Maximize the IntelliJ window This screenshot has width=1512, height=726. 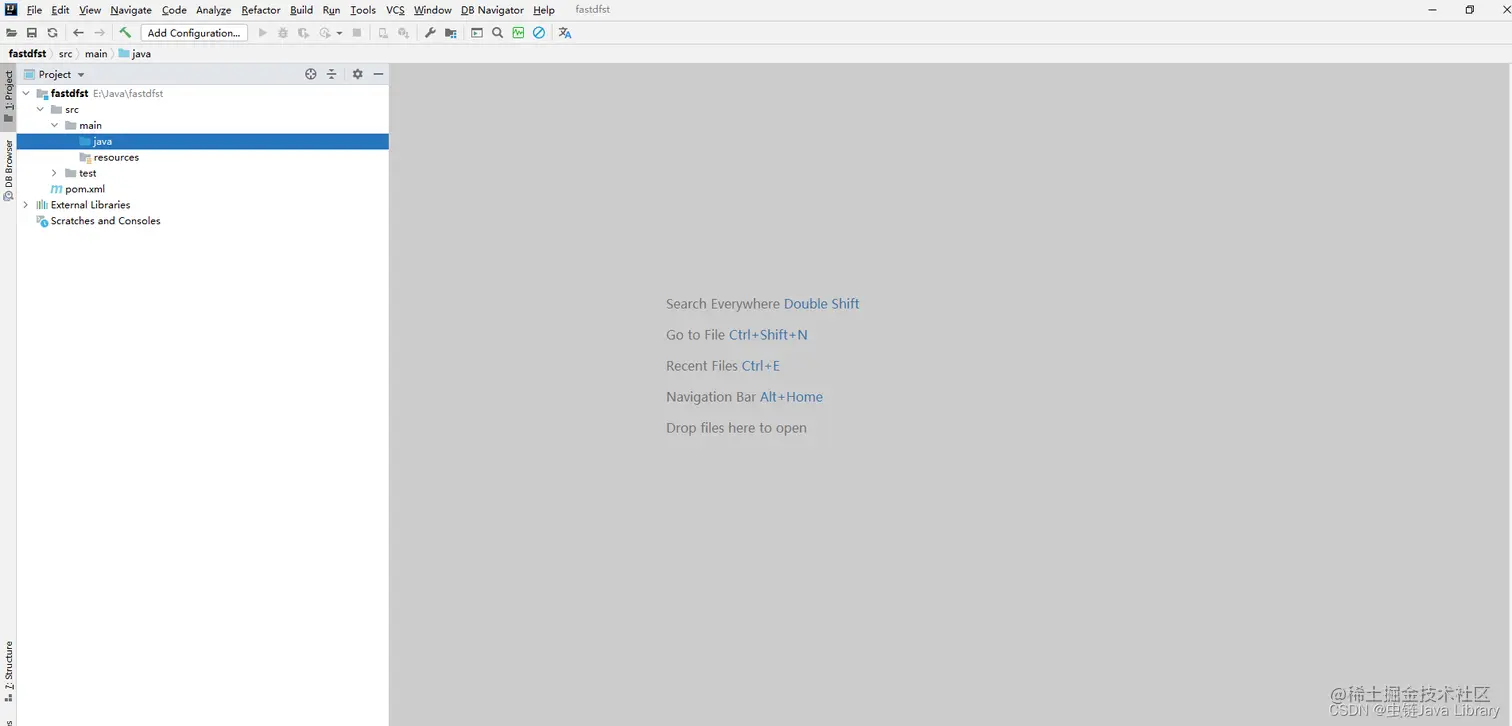pyautogui.click(x=1470, y=10)
